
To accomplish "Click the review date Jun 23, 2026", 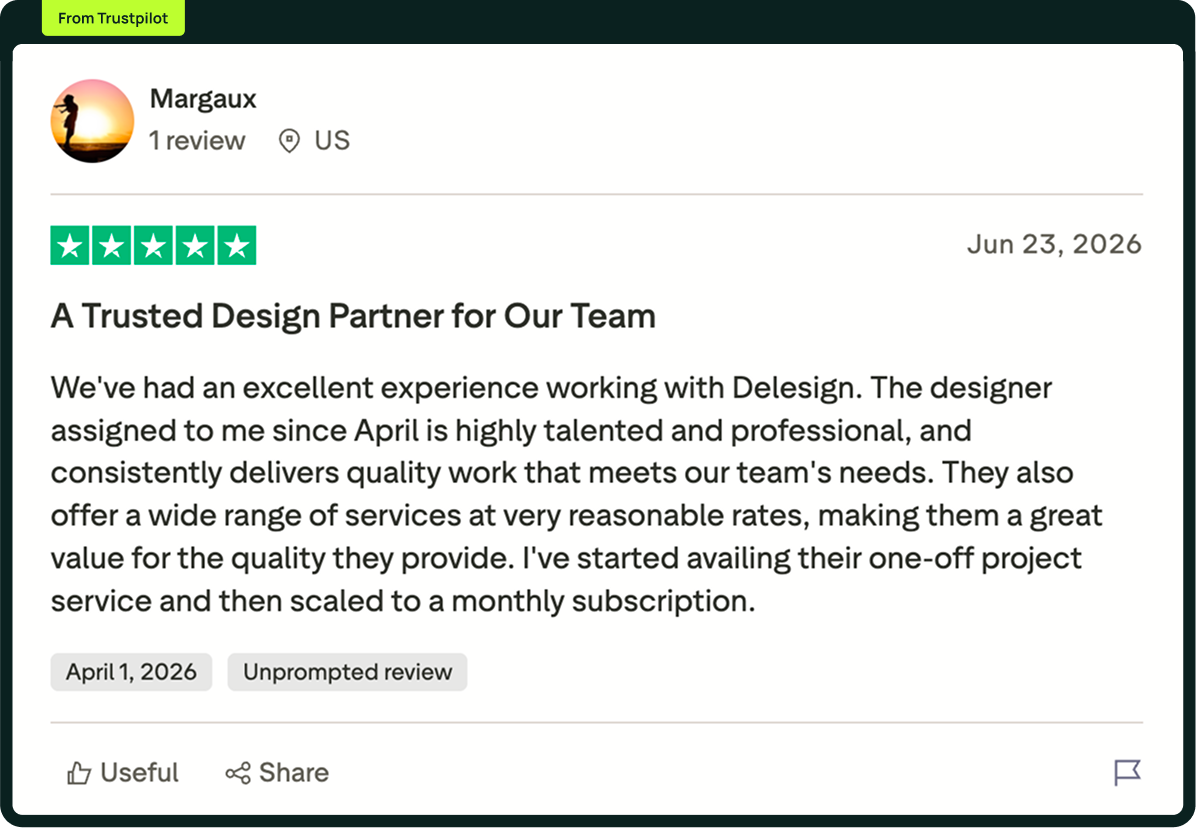I will (1054, 244).
